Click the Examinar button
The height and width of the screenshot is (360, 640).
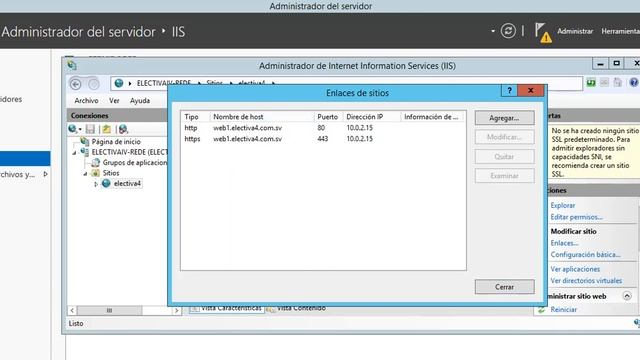point(504,176)
